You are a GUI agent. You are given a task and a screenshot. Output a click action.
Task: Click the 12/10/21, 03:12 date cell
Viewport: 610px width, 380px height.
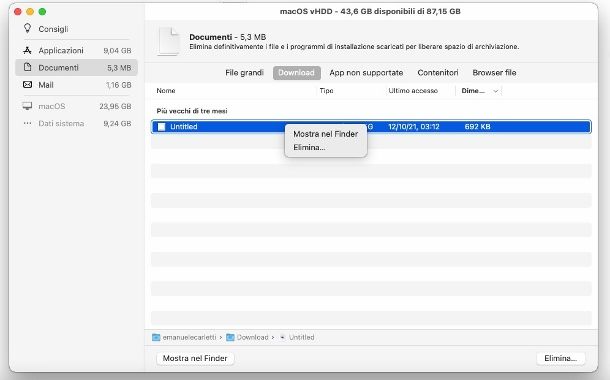pyautogui.click(x=414, y=126)
